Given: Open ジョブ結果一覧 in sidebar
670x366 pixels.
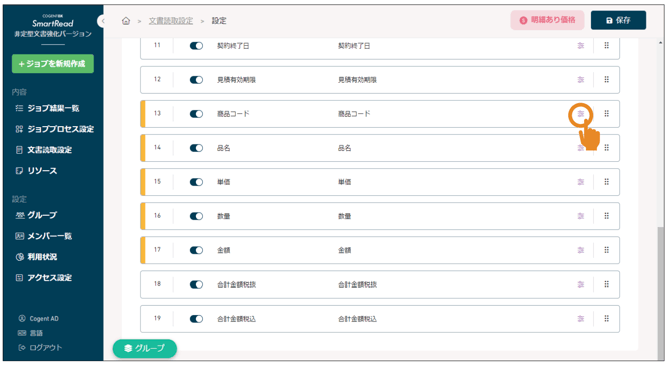Looking at the screenshot, I should click(47, 108).
